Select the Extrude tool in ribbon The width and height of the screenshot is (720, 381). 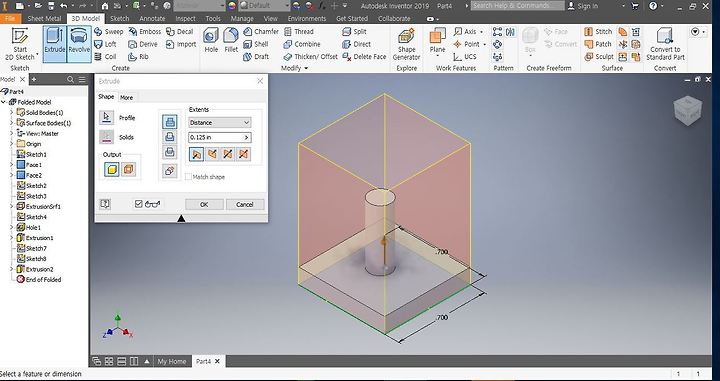pyautogui.click(x=55, y=44)
